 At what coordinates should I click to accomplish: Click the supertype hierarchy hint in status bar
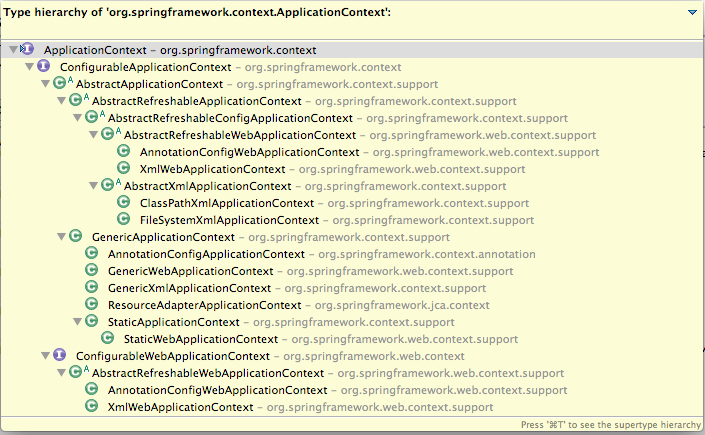click(611, 425)
